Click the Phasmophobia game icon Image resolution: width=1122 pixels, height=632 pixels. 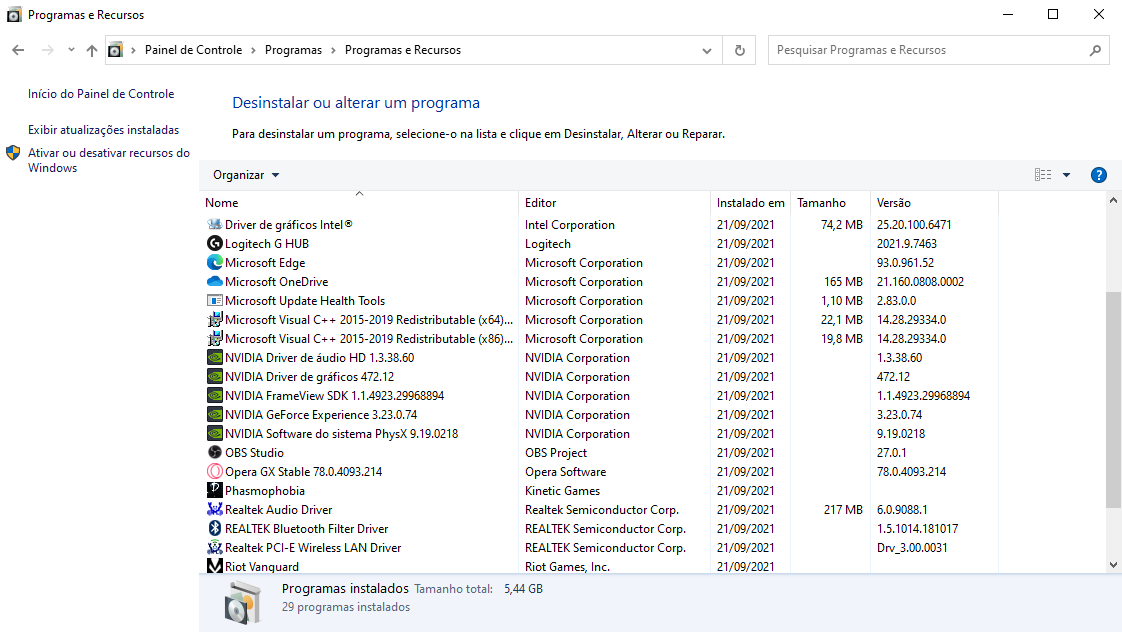coord(214,490)
